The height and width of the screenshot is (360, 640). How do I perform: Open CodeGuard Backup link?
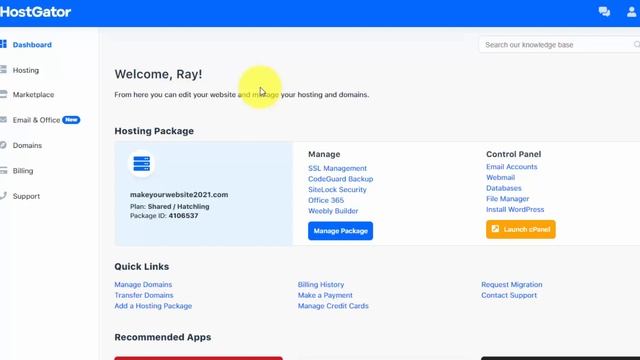(340, 179)
